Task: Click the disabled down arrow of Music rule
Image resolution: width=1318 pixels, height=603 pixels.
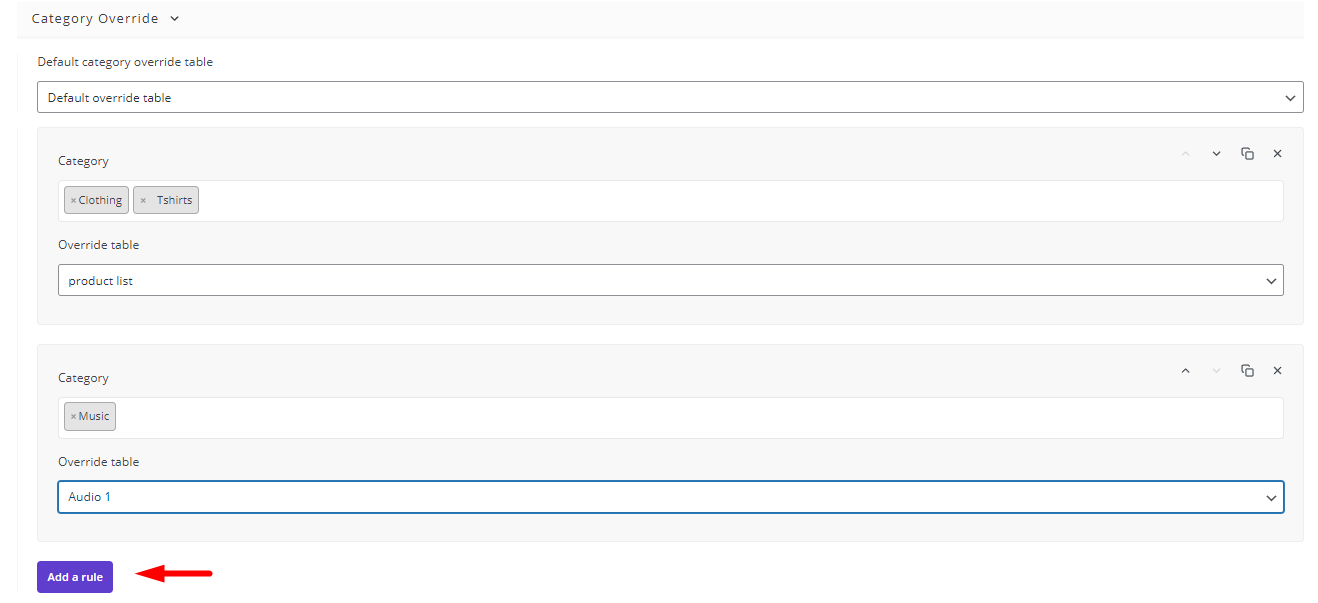Action: [1216, 371]
